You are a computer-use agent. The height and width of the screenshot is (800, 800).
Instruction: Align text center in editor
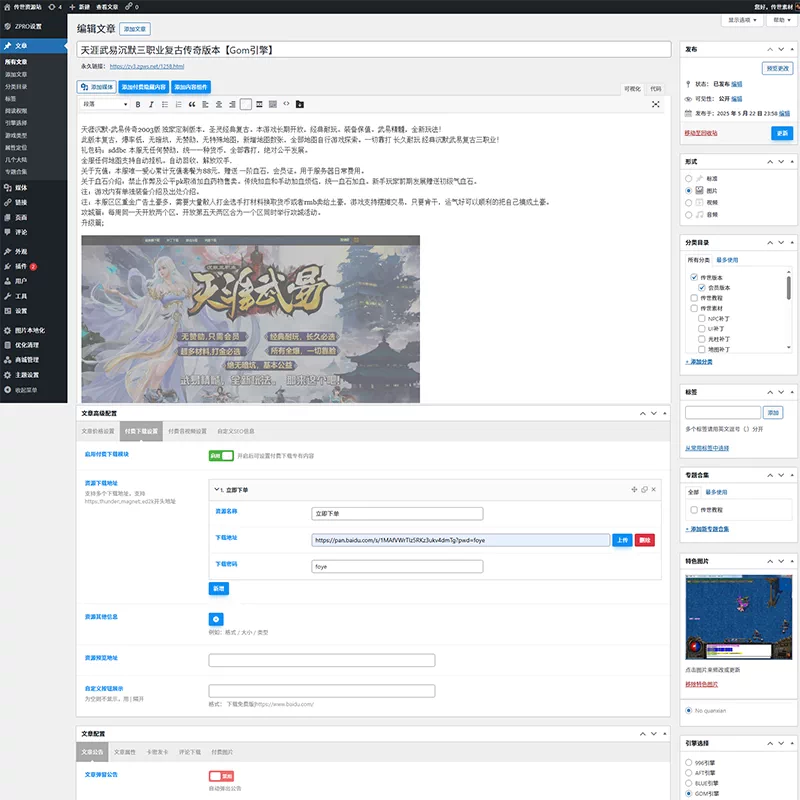tap(218, 105)
